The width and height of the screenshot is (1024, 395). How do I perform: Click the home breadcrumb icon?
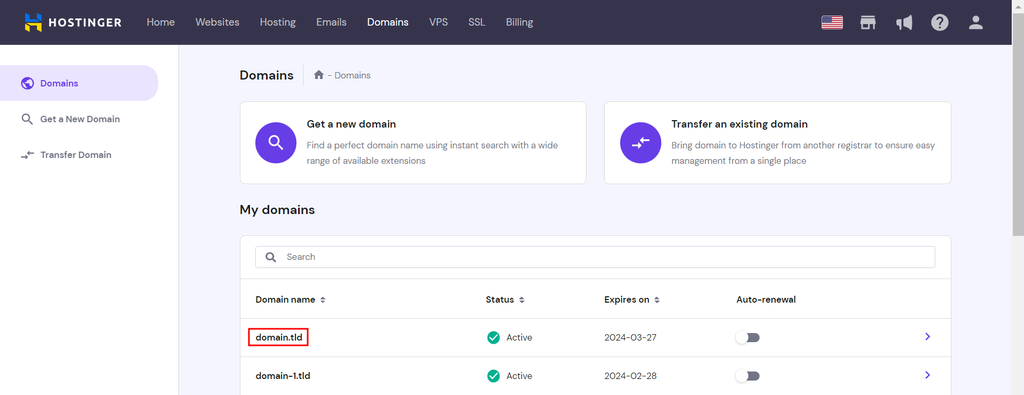coord(319,75)
